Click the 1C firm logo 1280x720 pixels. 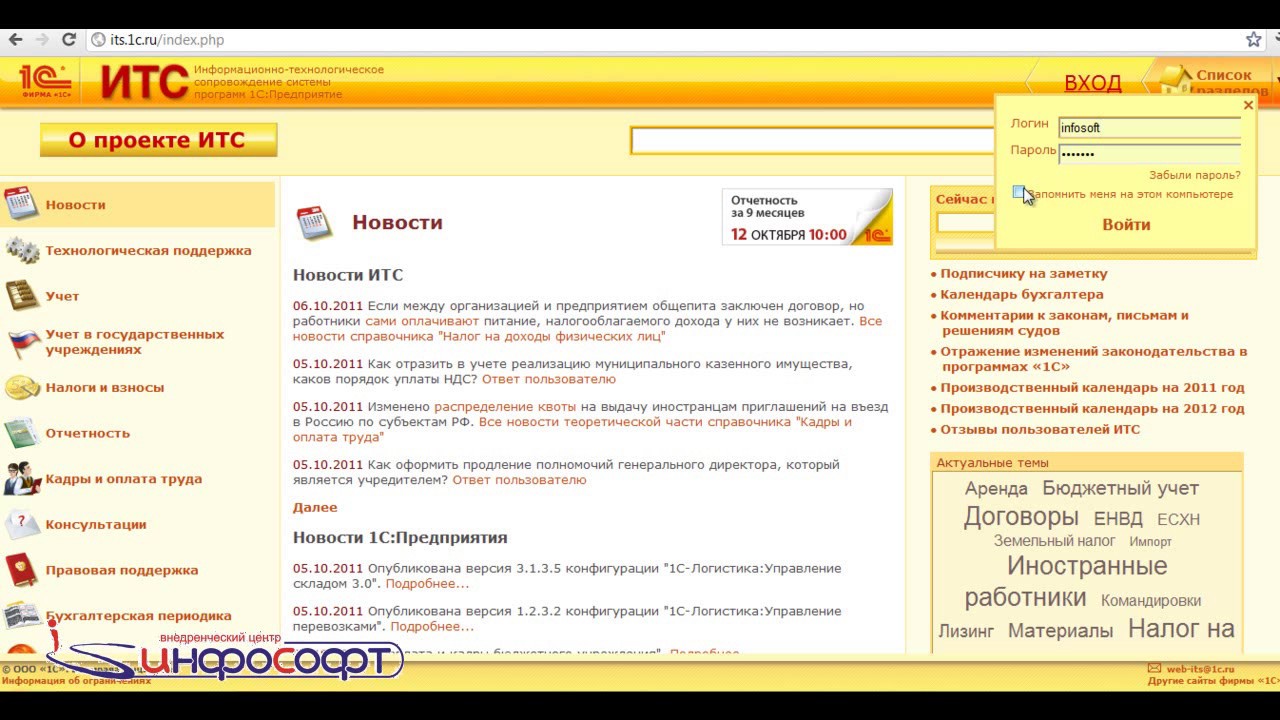click(x=46, y=82)
